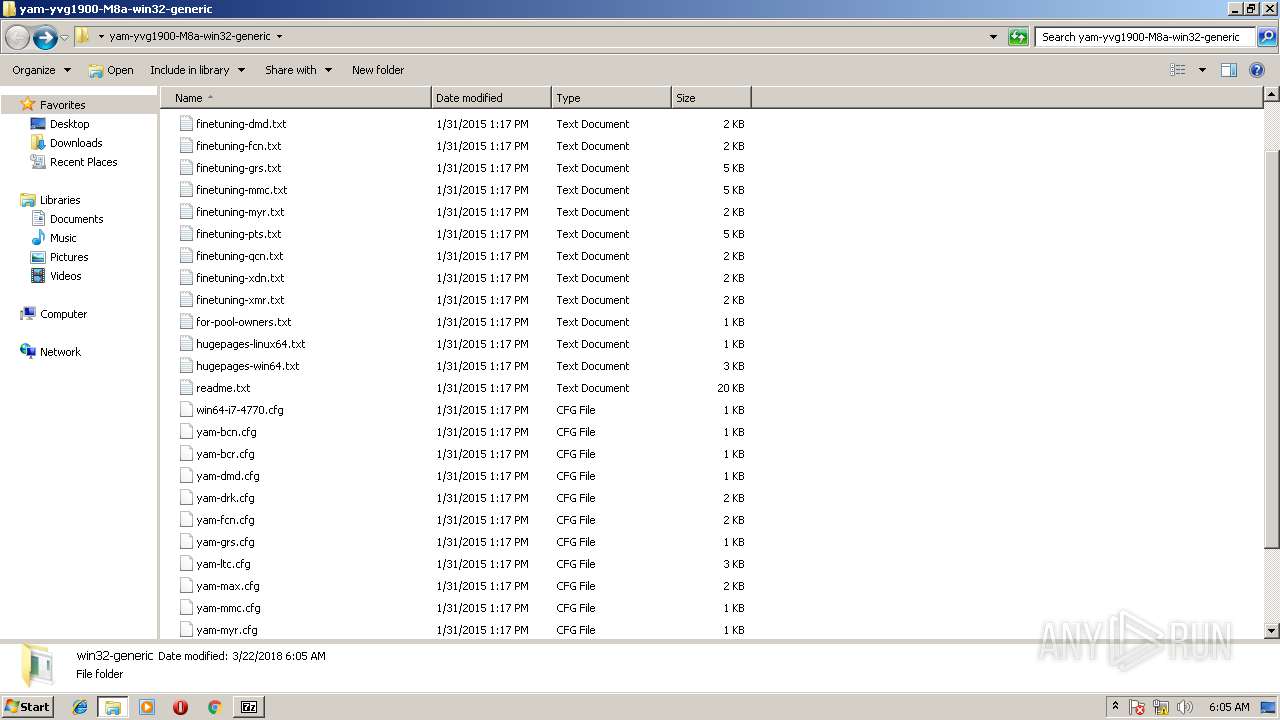Open Pictures library
The width and height of the screenshot is (1280, 720).
coord(69,257)
